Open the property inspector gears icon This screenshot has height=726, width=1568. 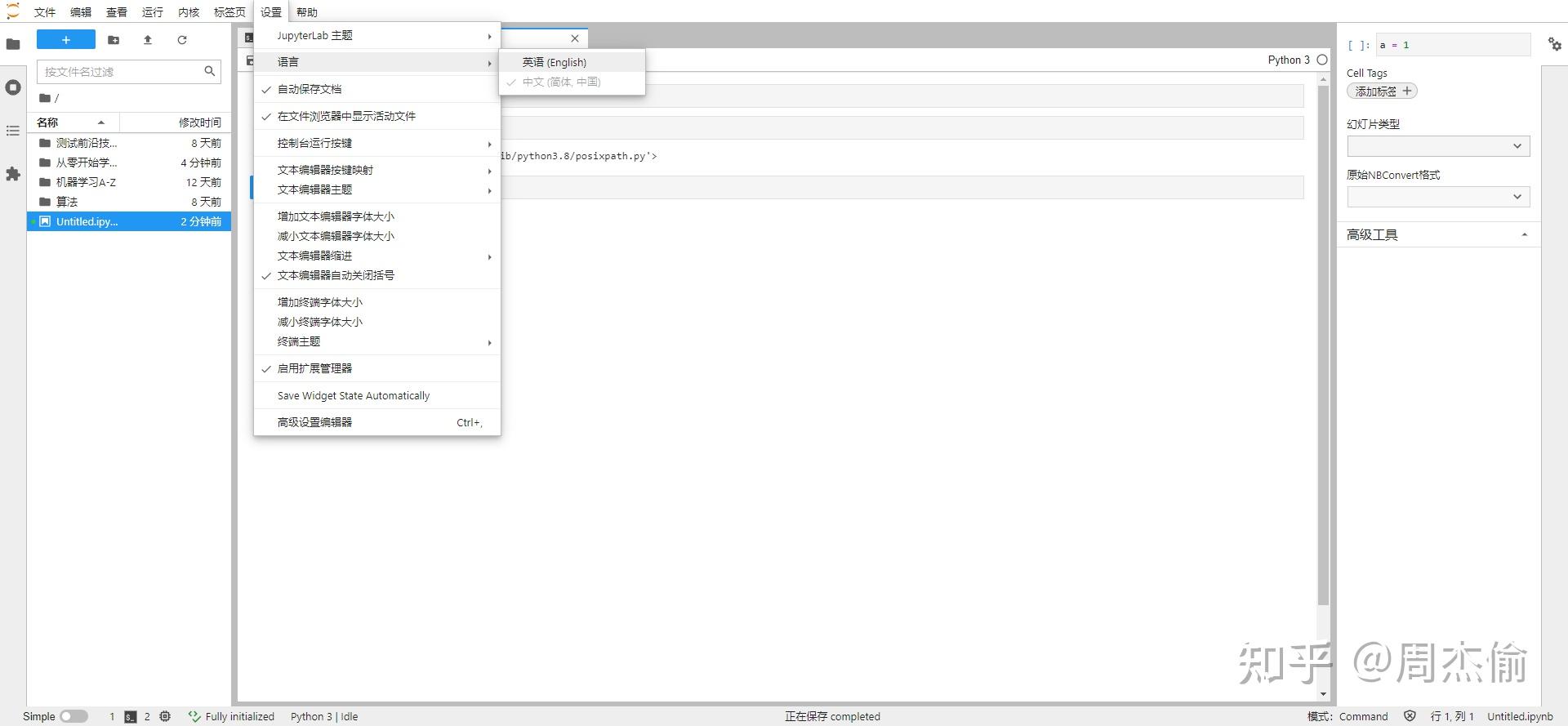point(1555,44)
